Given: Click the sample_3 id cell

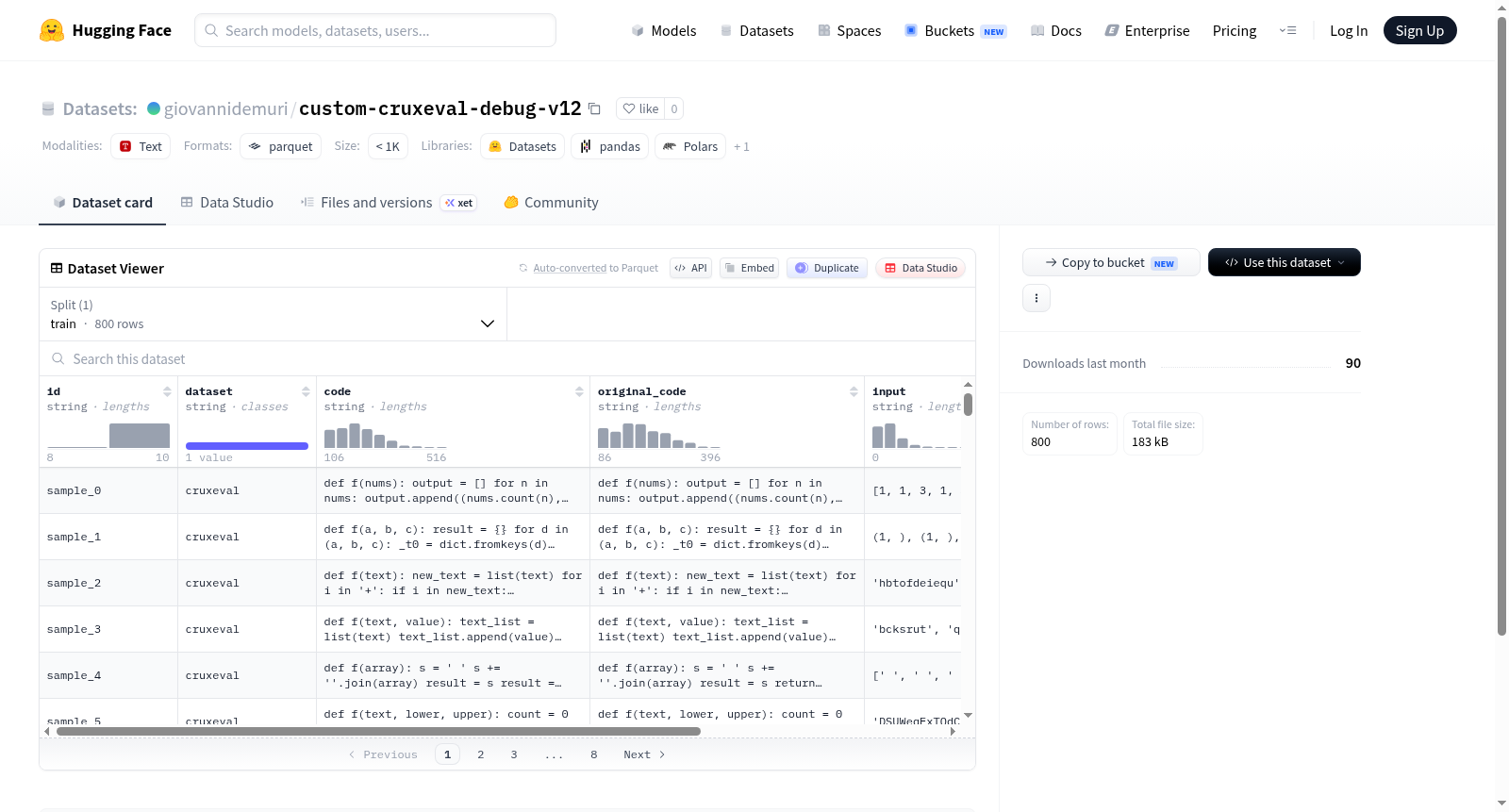Looking at the screenshot, I should [108, 629].
